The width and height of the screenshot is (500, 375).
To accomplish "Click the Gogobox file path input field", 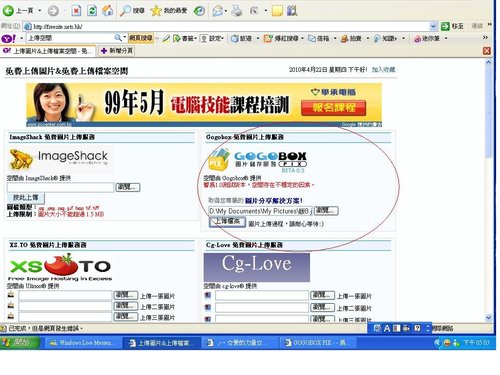I will click(x=260, y=211).
